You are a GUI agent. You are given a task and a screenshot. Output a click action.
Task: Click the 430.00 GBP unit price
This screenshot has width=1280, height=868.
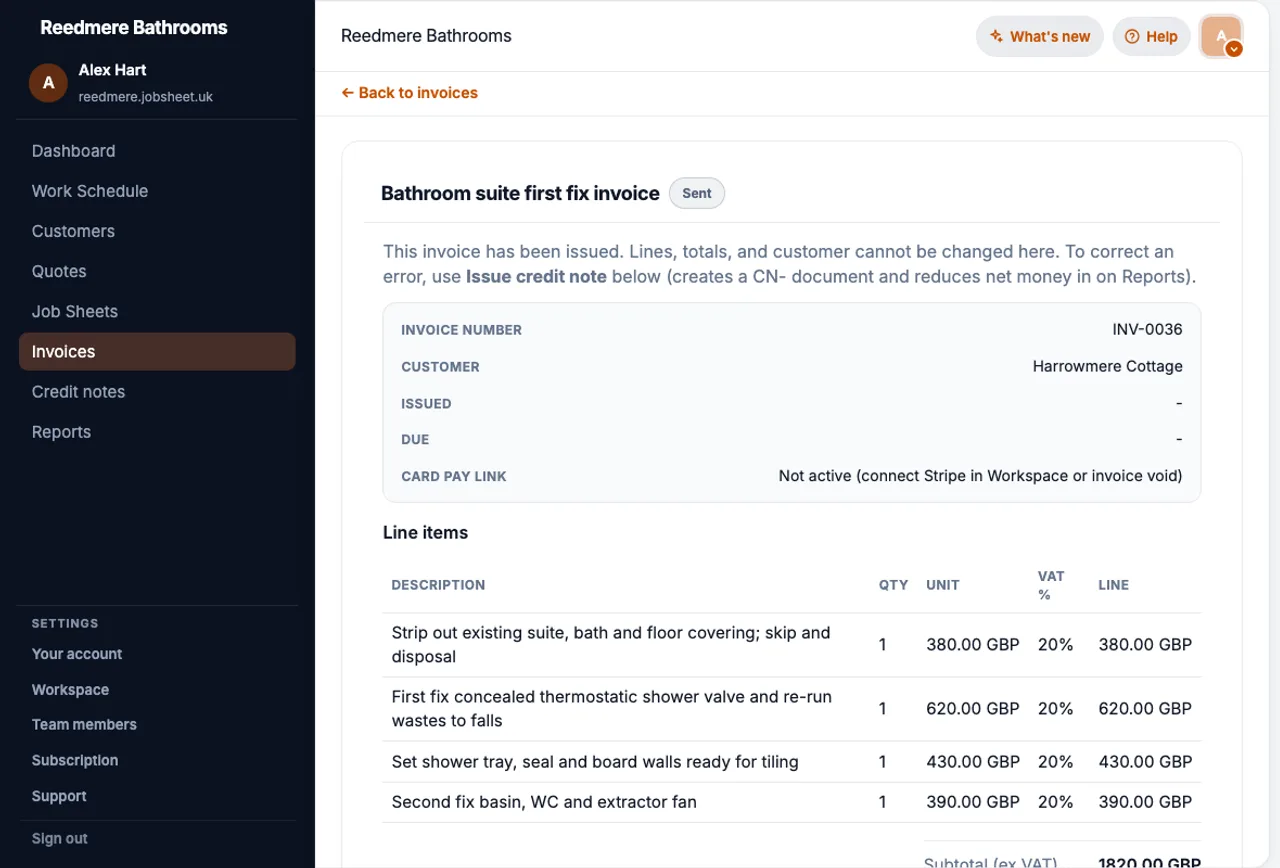pos(973,762)
